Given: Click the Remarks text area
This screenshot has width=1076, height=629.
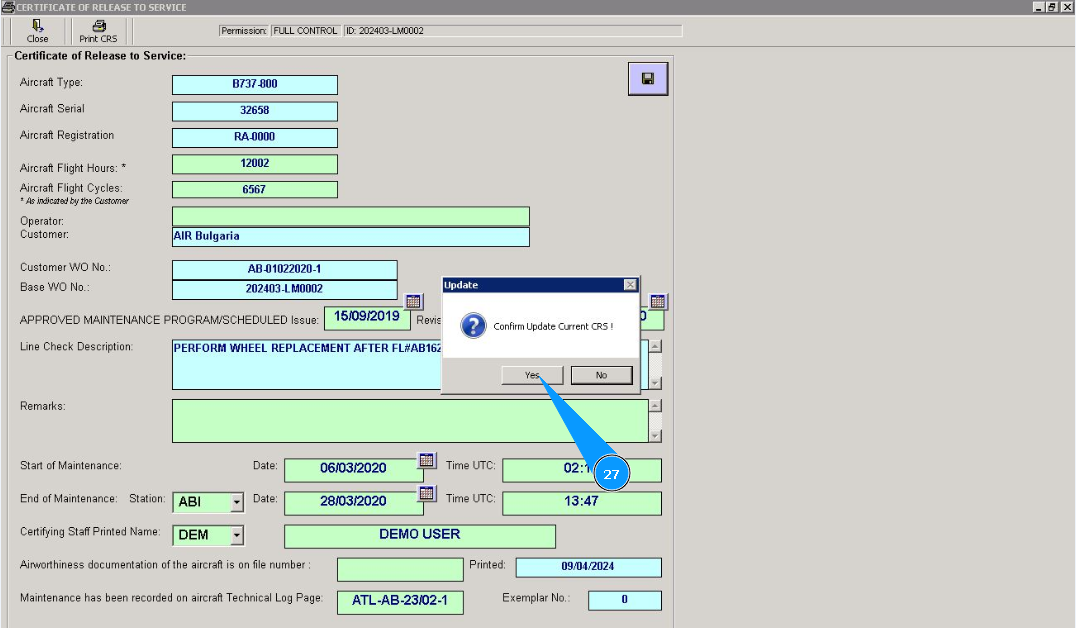Looking at the screenshot, I should pos(410,421).
